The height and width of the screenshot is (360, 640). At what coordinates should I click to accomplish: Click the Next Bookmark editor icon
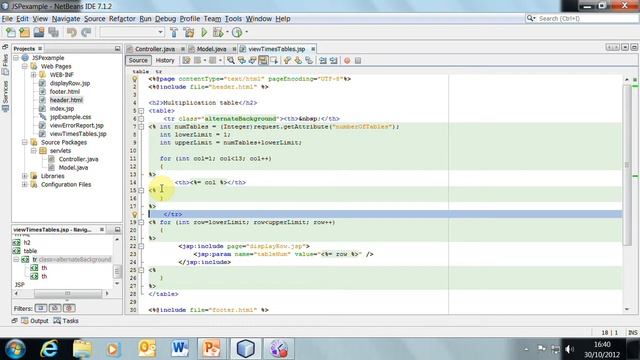click(x=298, y=60)
